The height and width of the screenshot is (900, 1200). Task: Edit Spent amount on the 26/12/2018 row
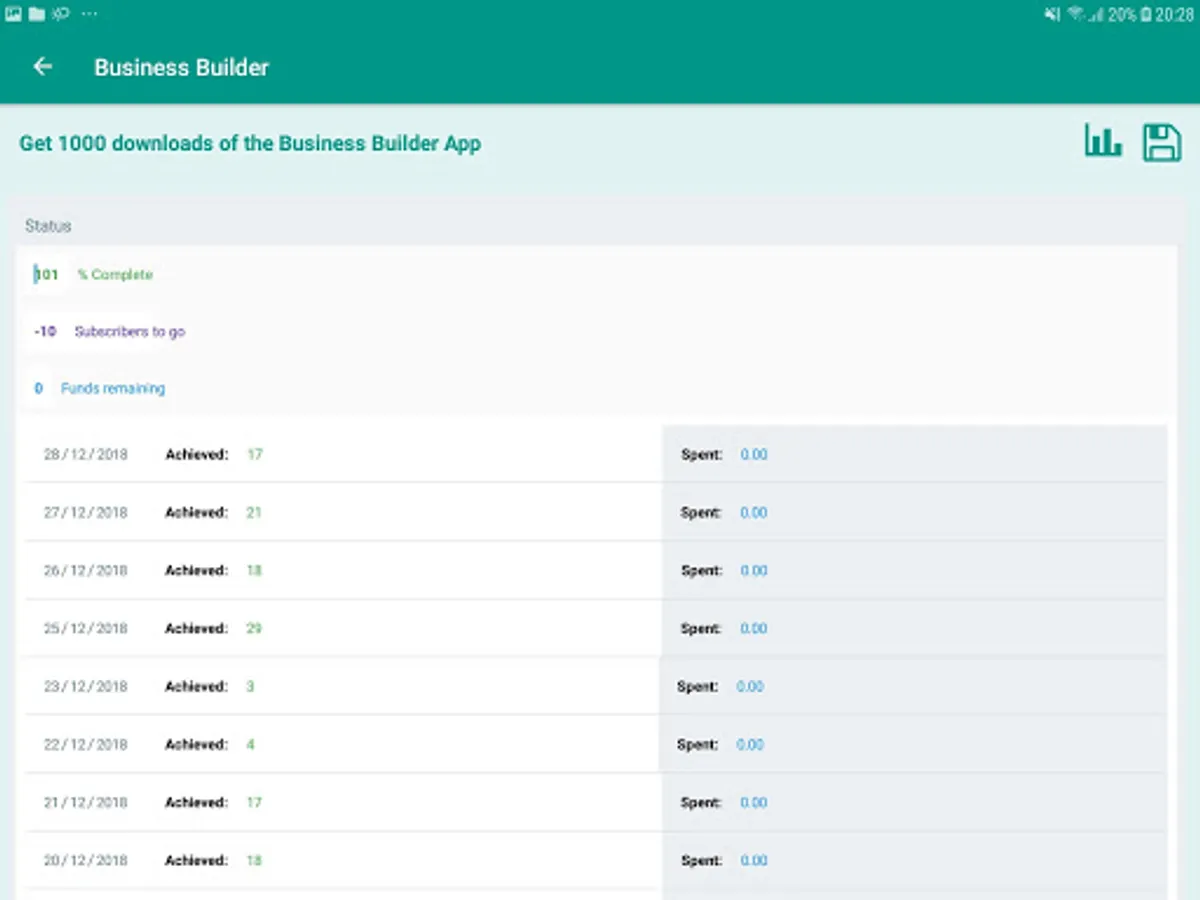pos(753,571)
